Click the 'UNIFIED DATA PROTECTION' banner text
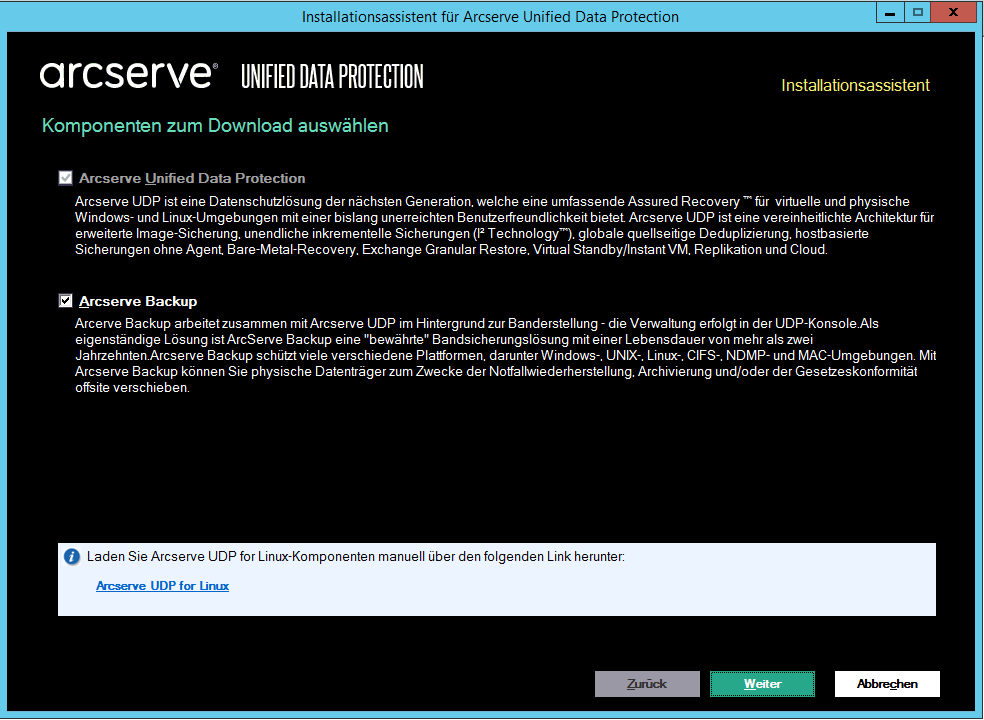 click(x=332, y=77)
